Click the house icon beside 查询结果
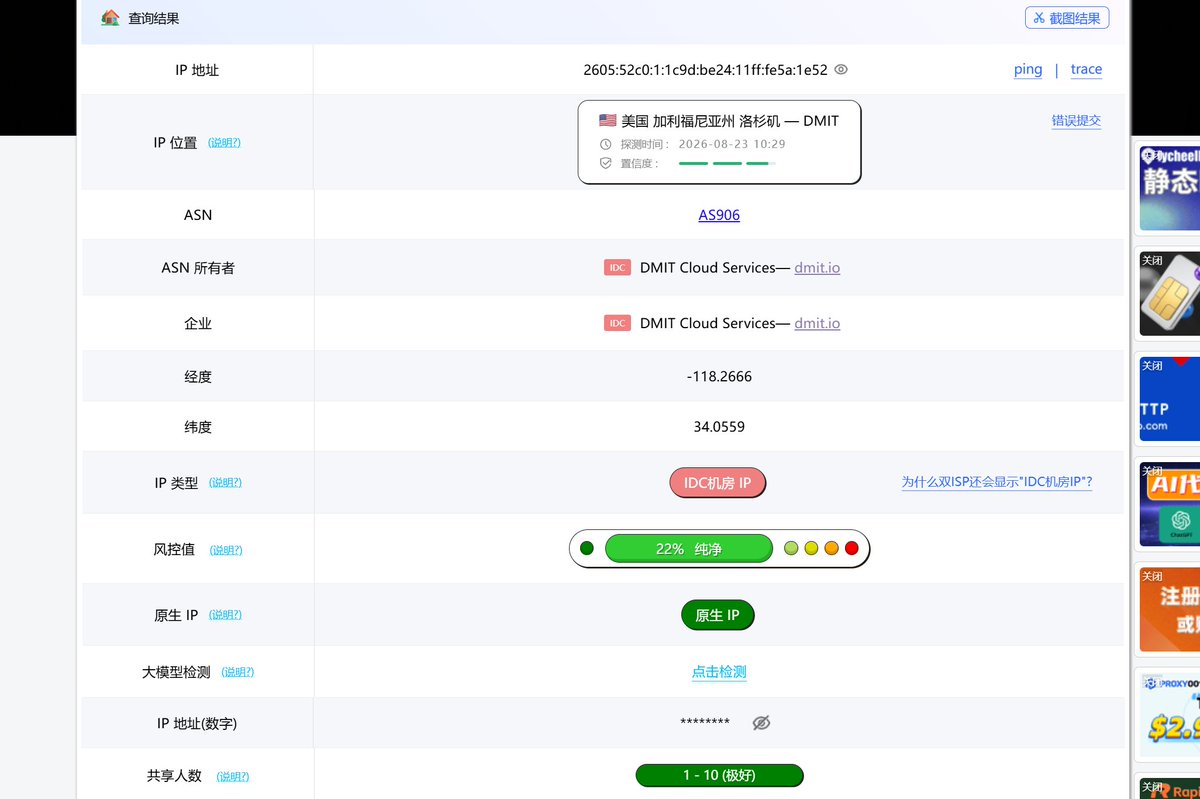Viewport: 1200px width, 799px height. pyautogui.click(x=111, y=18)
